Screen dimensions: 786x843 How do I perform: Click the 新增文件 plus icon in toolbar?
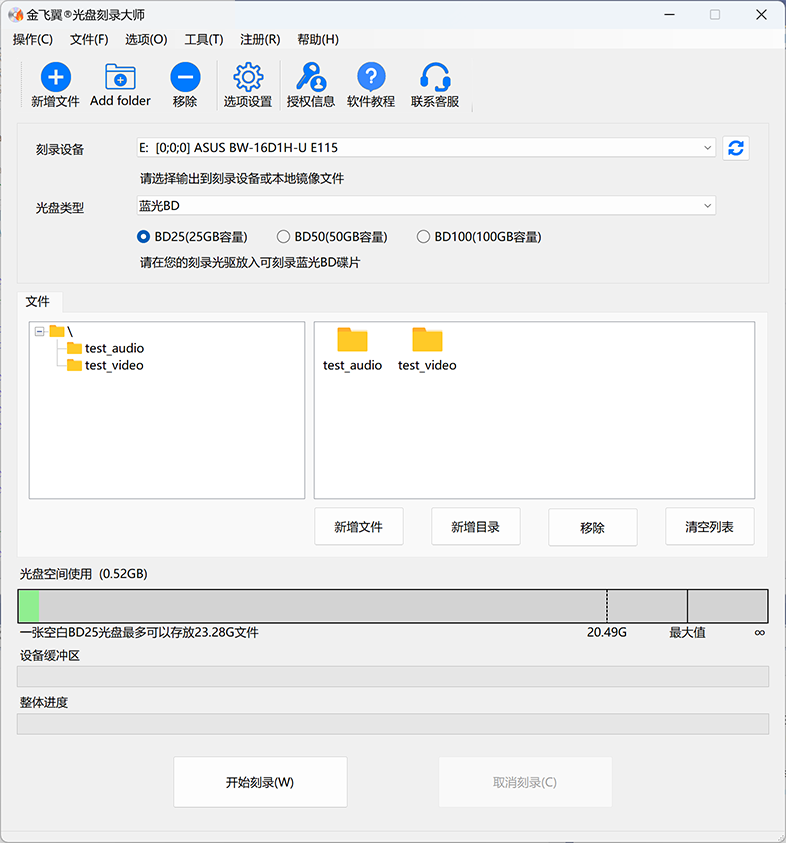(55, 77)
